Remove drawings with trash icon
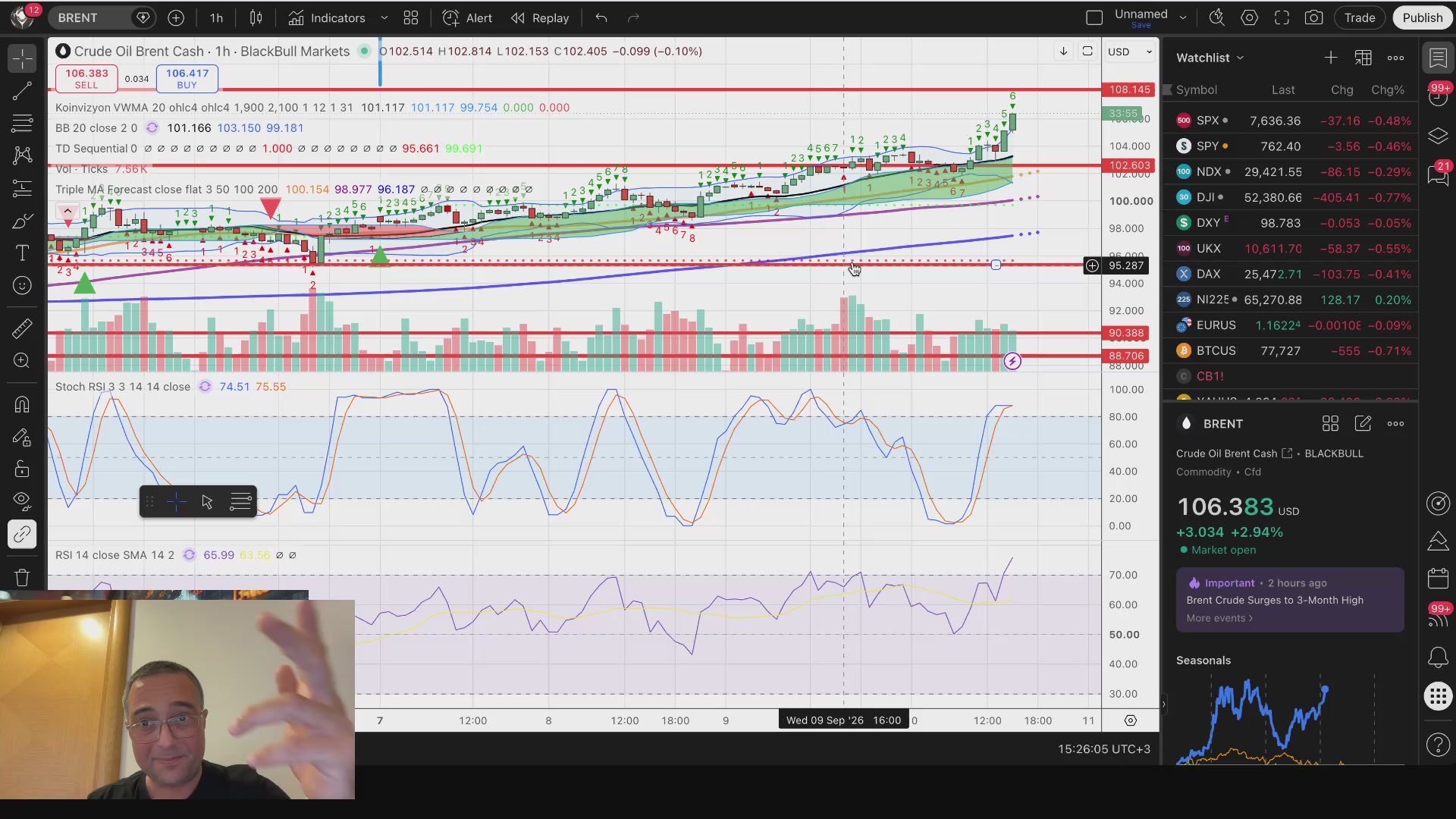 22,577
